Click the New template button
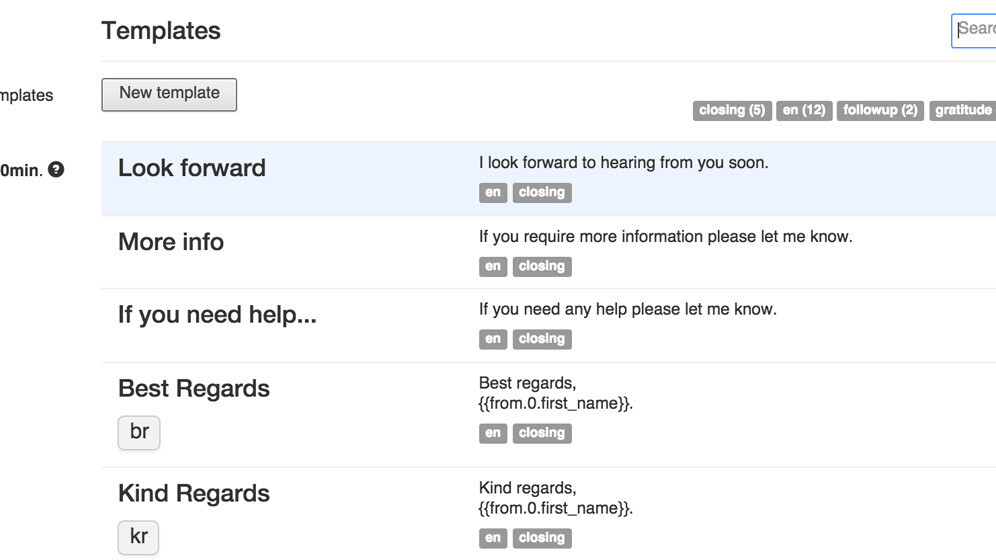 tap(169, 94)
